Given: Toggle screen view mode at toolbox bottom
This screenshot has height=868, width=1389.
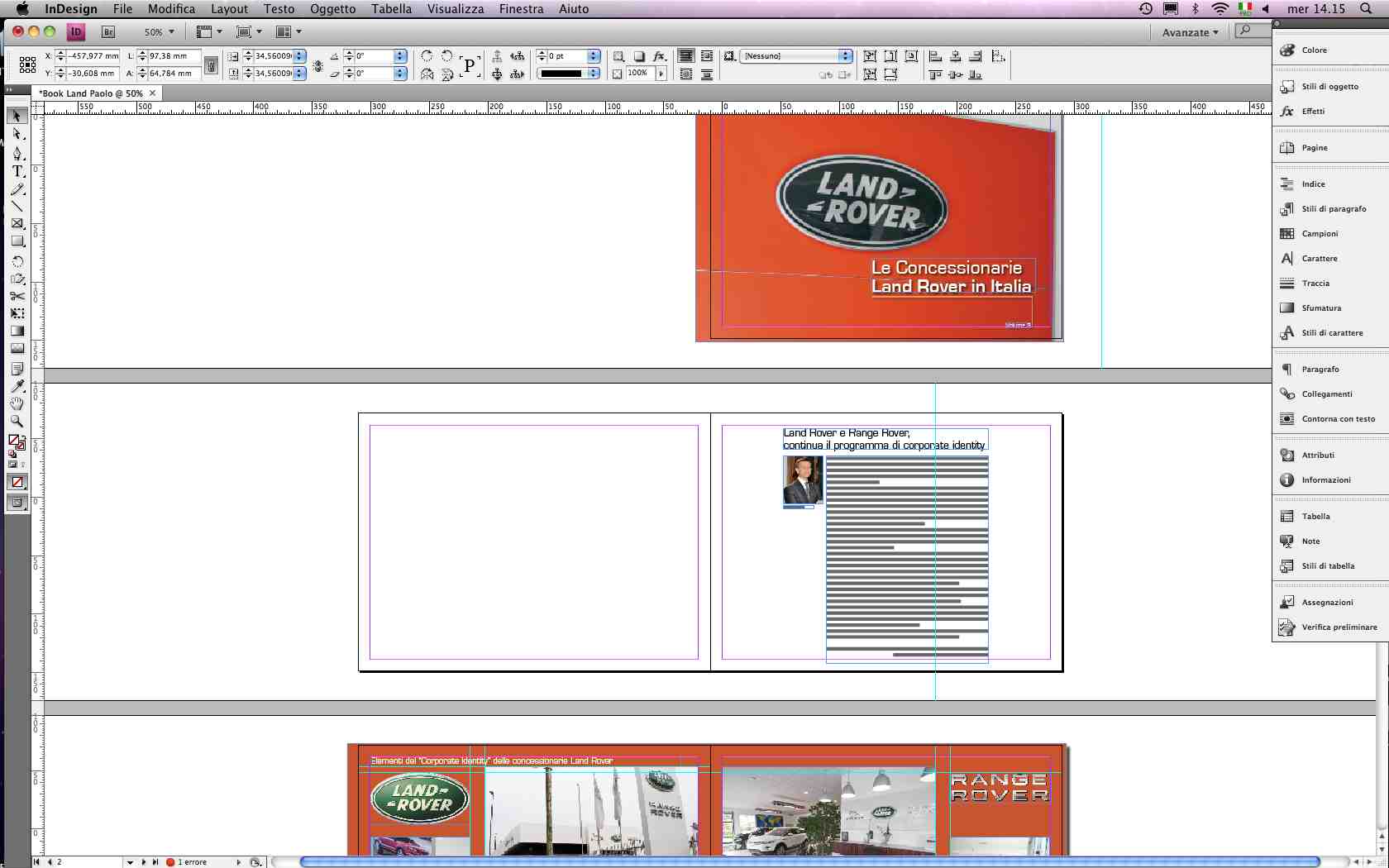Looking at the screenshot, I should (17, 502).
